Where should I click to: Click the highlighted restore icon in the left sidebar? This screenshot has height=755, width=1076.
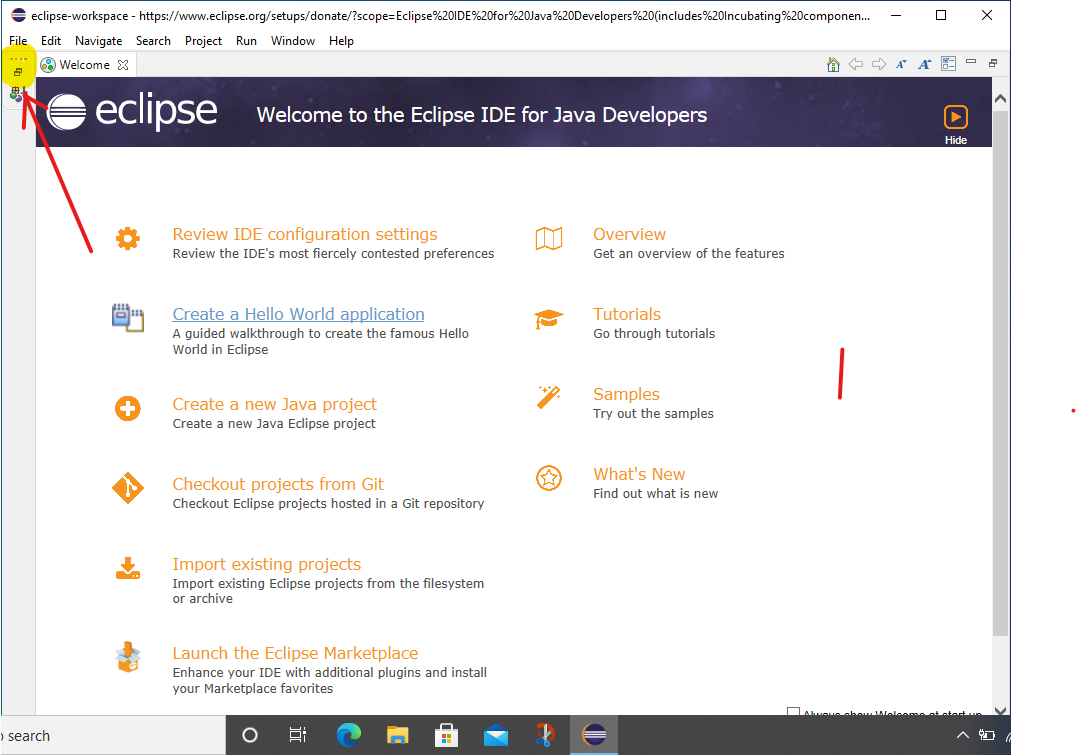click(x=17, y=71)
